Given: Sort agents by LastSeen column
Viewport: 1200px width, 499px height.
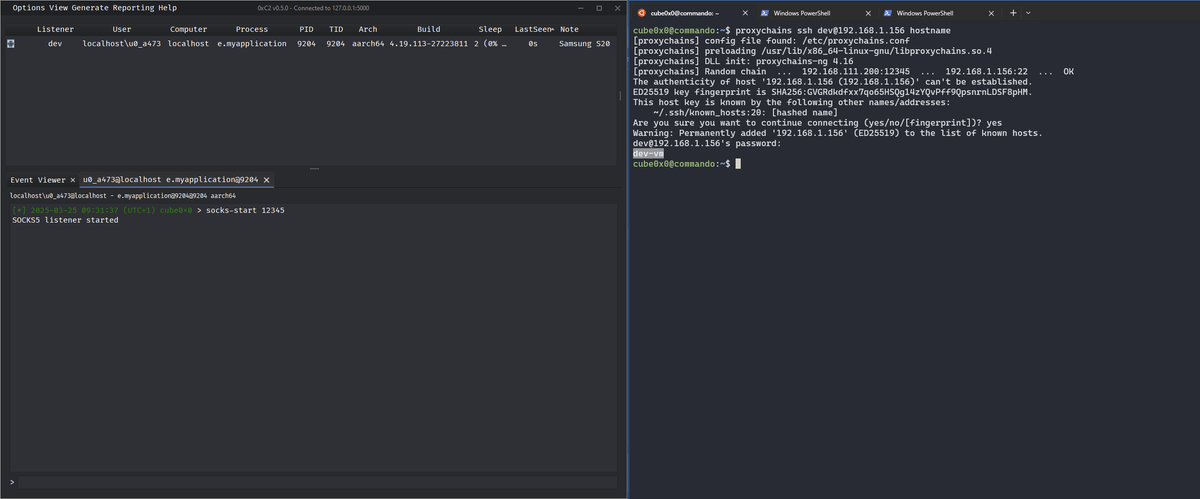Looking at the screenshot, I should coord(533,30).
